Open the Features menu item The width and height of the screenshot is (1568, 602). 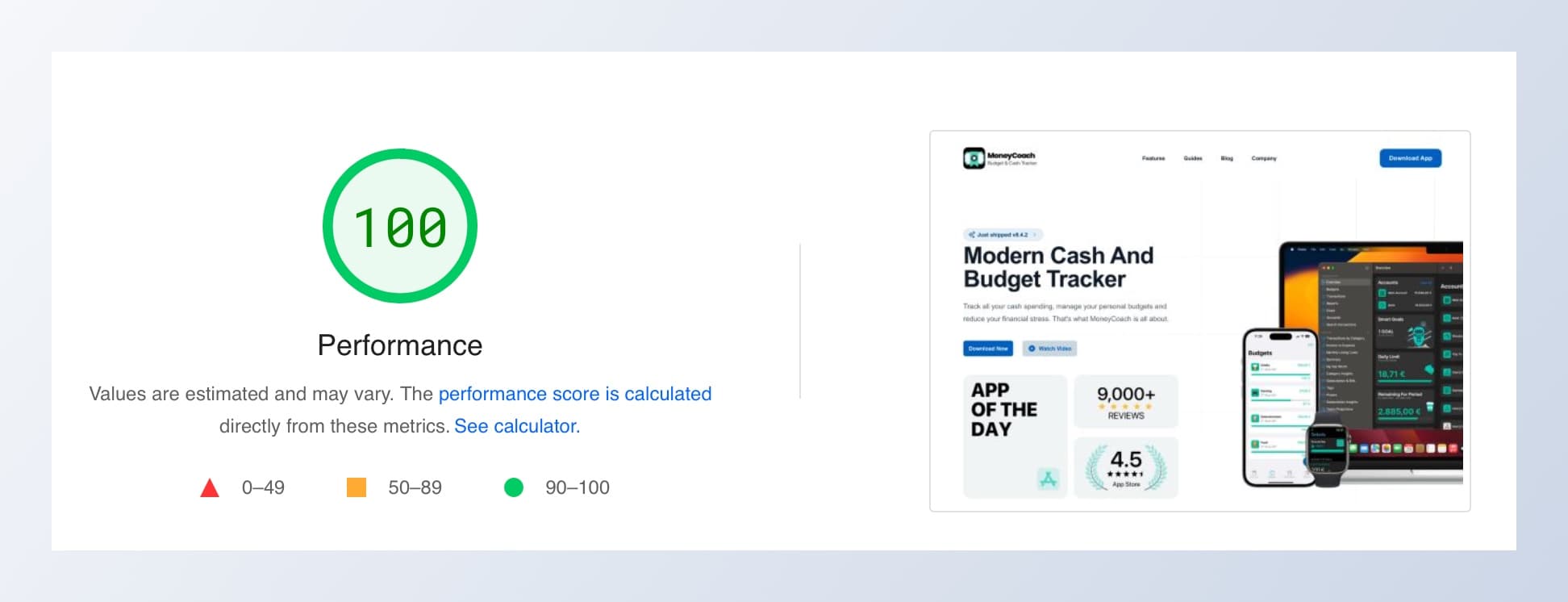click(x=1153, y=158)
